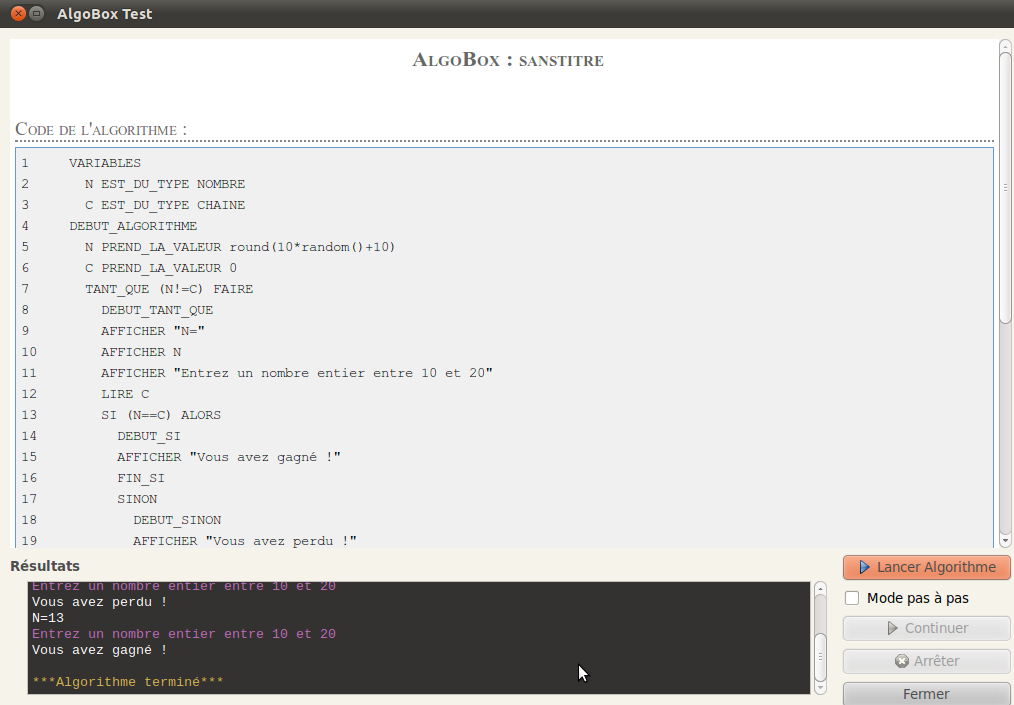Run the algorithm with Lancer Algorithme
The image size is (1014, 705).
click(926, 568)
